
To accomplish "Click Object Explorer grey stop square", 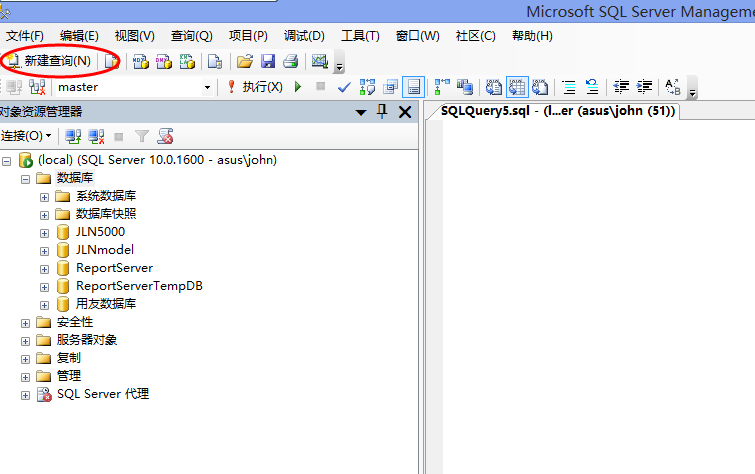I will point(119,138).
